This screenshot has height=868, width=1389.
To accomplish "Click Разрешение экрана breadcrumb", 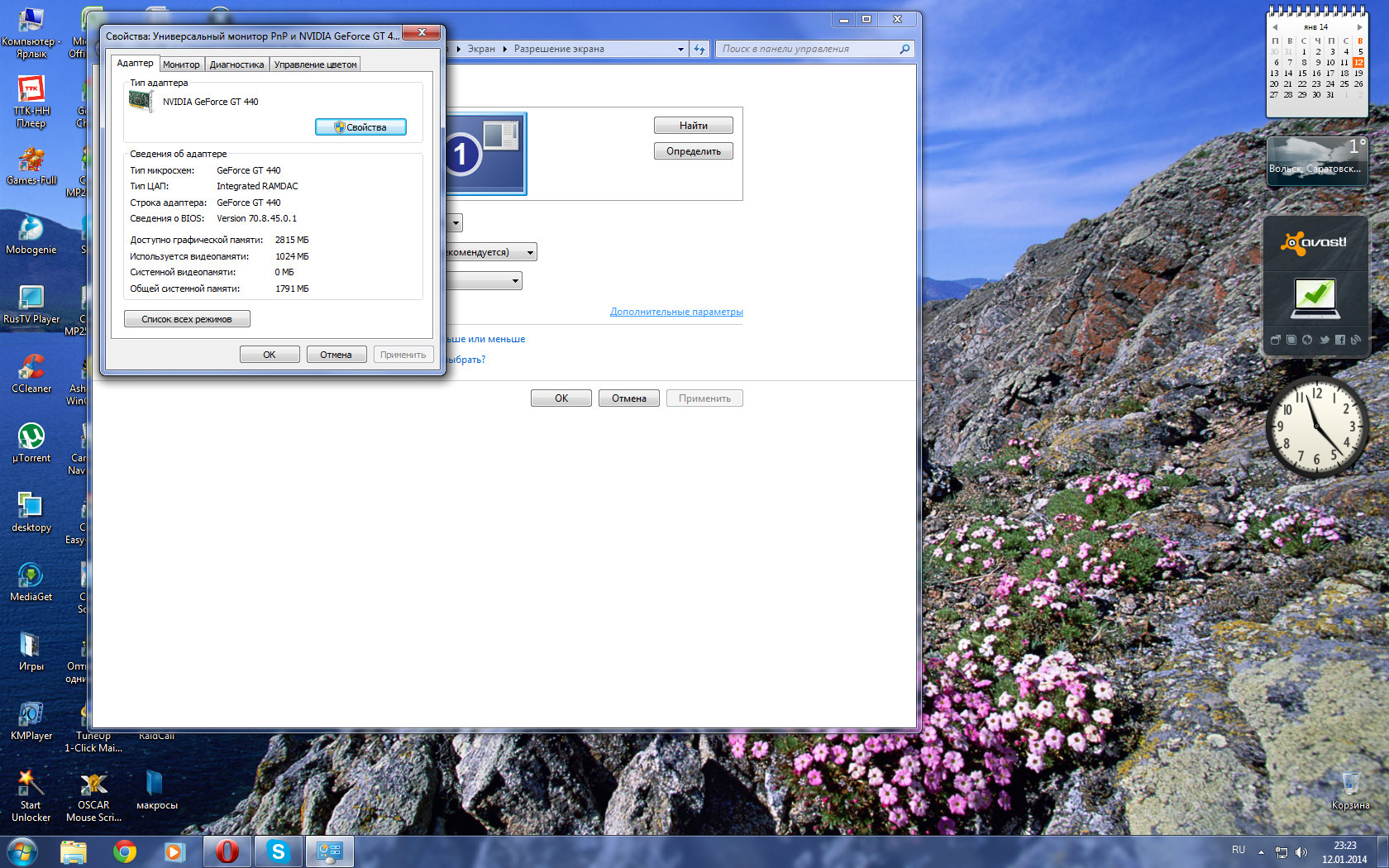I will (559, 50).
